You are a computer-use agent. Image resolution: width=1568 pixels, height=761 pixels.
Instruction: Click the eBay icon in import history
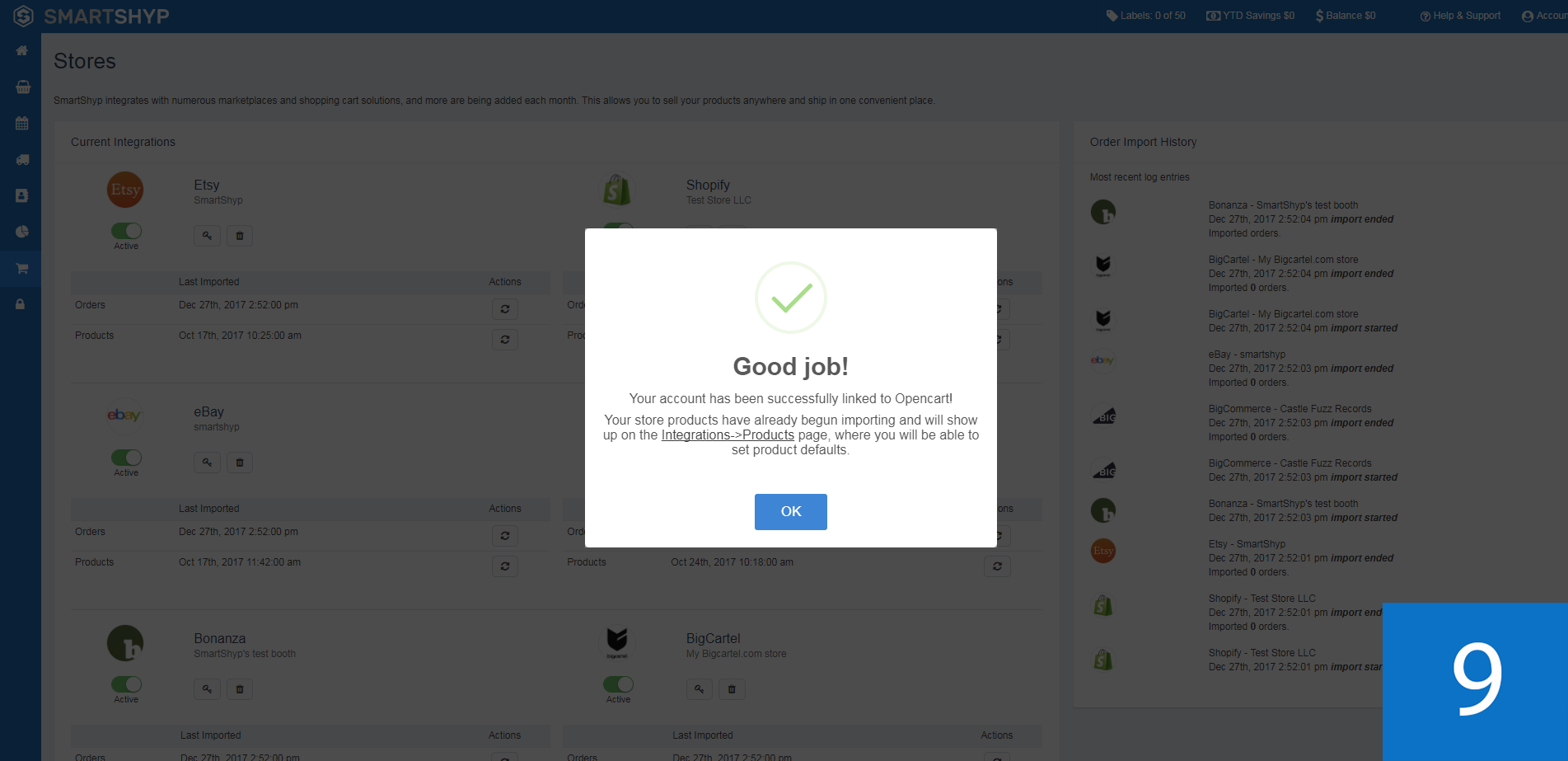pyautogui.click(x=1102, y=360)
